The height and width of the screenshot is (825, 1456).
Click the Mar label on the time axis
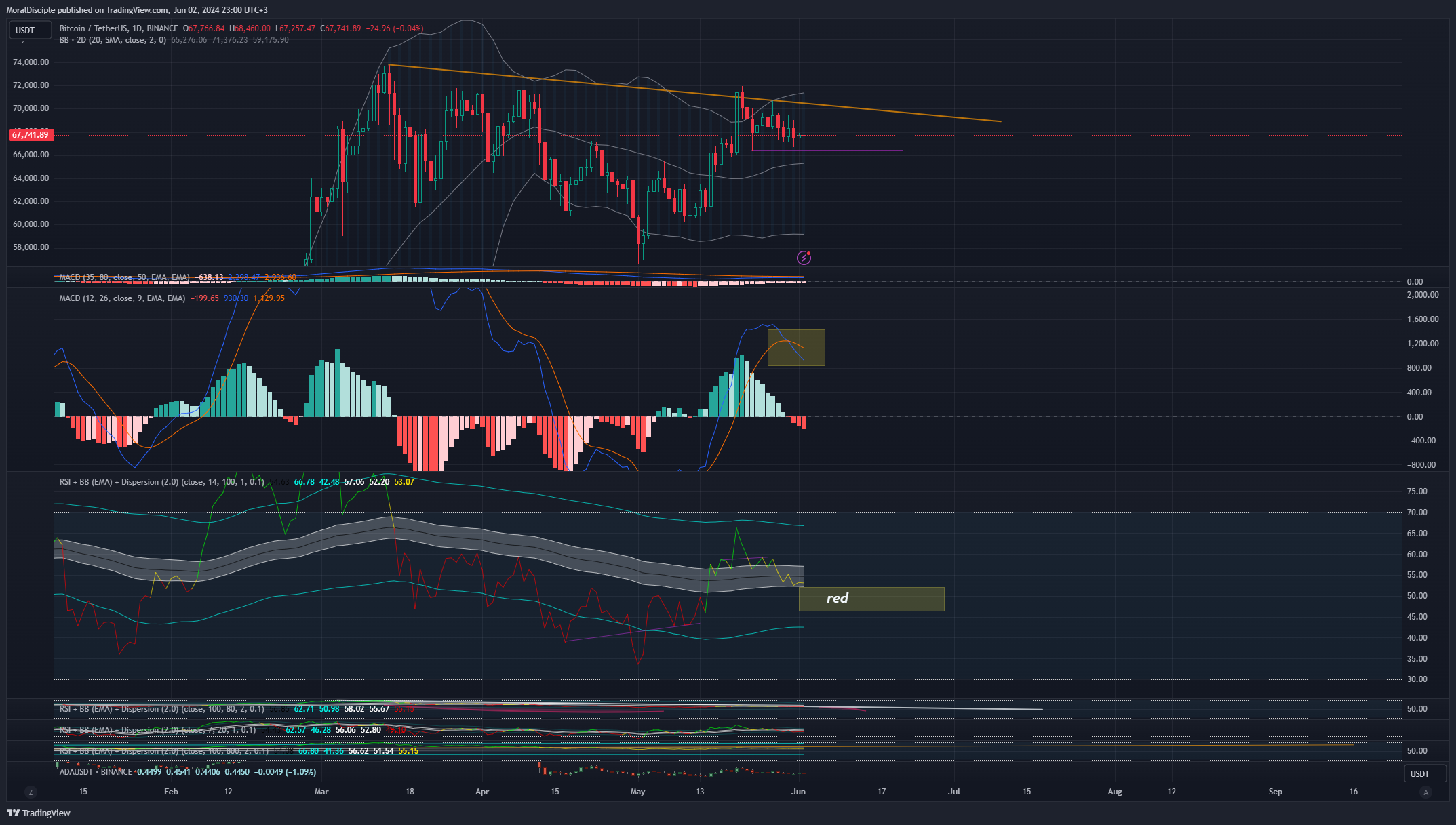(x=321, y=792)
